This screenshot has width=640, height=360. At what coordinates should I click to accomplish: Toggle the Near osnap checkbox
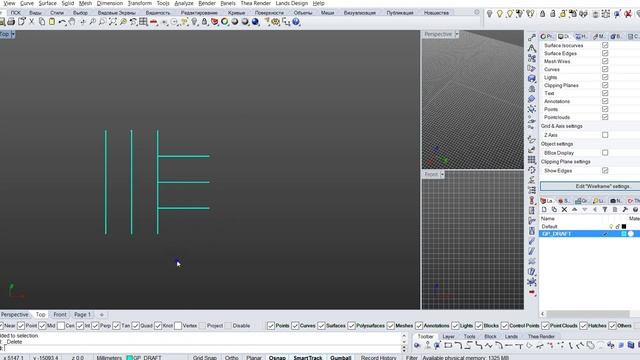pos(1,326)
